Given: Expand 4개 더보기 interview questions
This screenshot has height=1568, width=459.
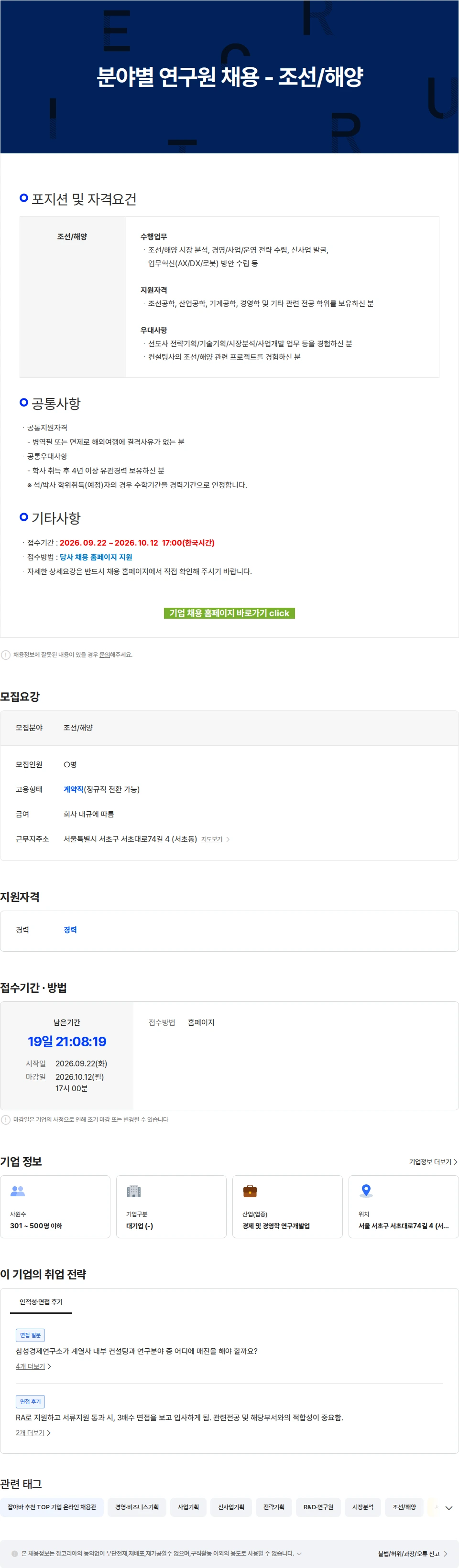Looking at the screenshot, I should tap(33, 1366).
